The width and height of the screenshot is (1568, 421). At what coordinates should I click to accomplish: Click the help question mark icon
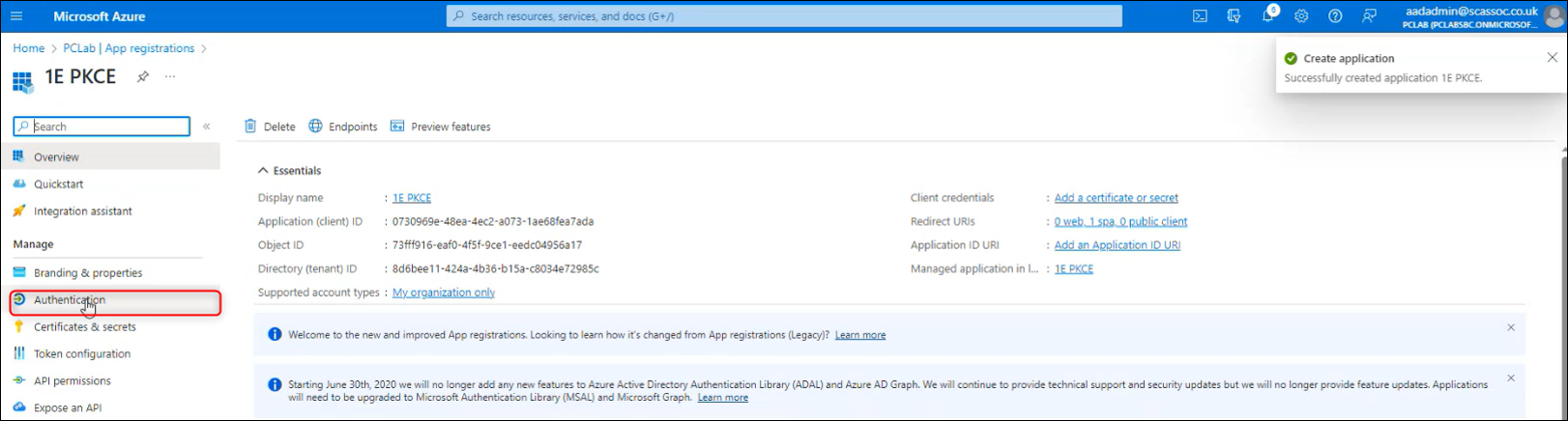(x=1335, y=16)
